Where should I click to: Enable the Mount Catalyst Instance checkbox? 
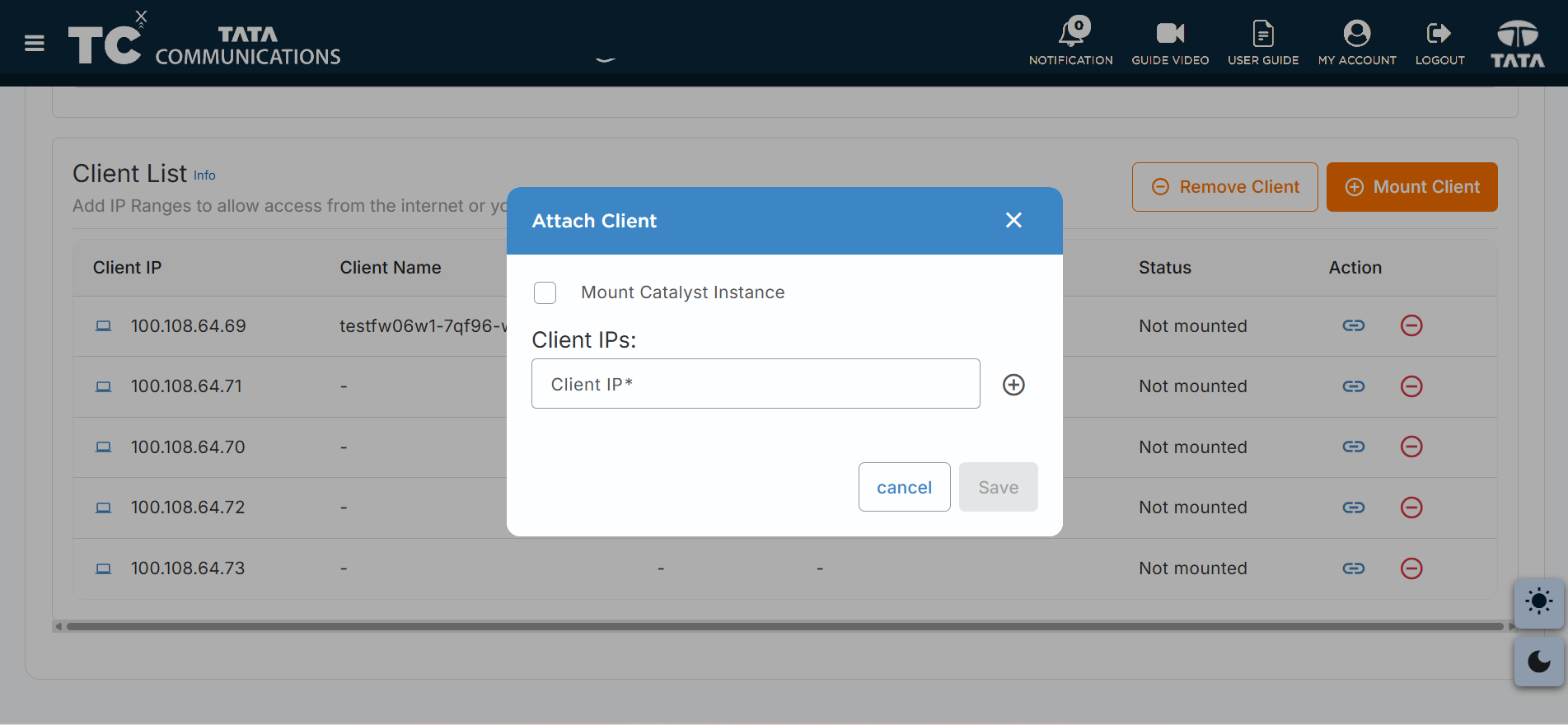545,292
